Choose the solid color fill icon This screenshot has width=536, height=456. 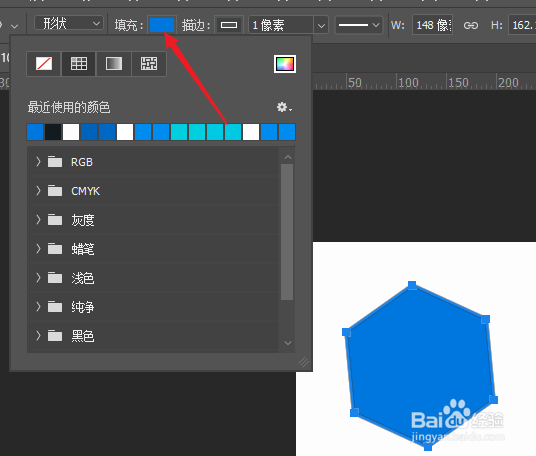[79, 64]
